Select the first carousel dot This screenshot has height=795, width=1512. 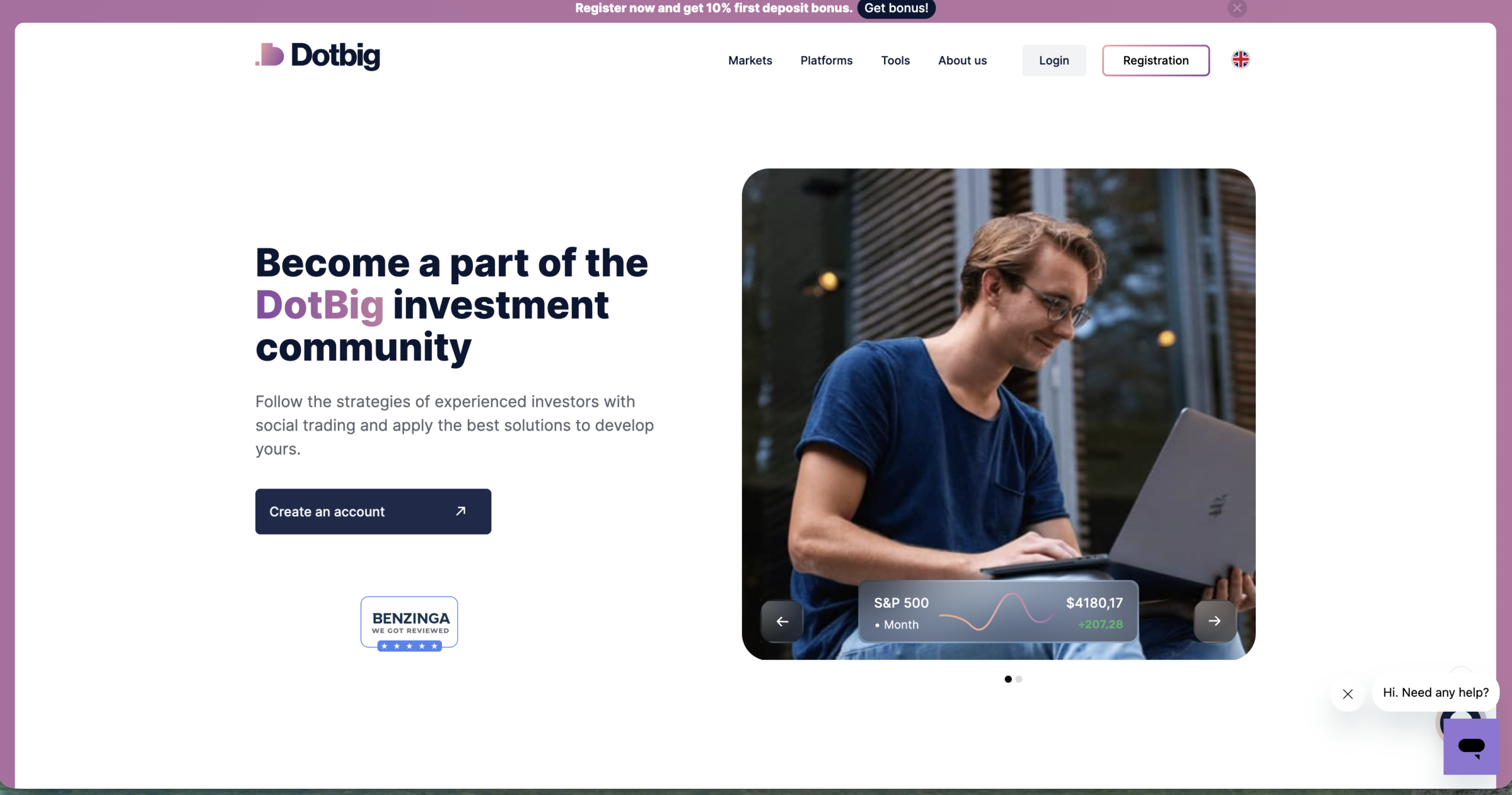pos(1008,679)
